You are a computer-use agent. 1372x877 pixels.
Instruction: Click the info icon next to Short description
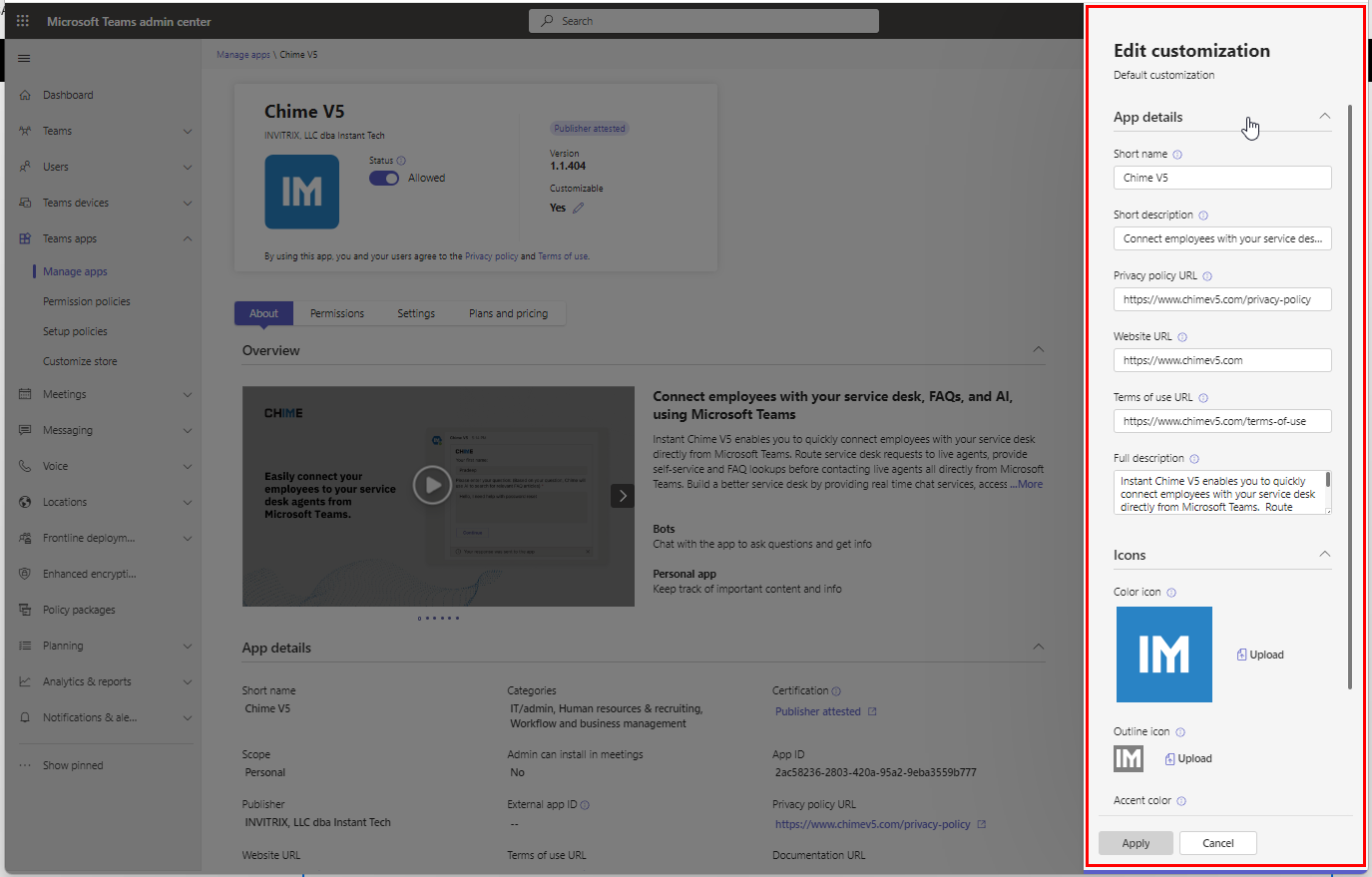point(1203,216)
